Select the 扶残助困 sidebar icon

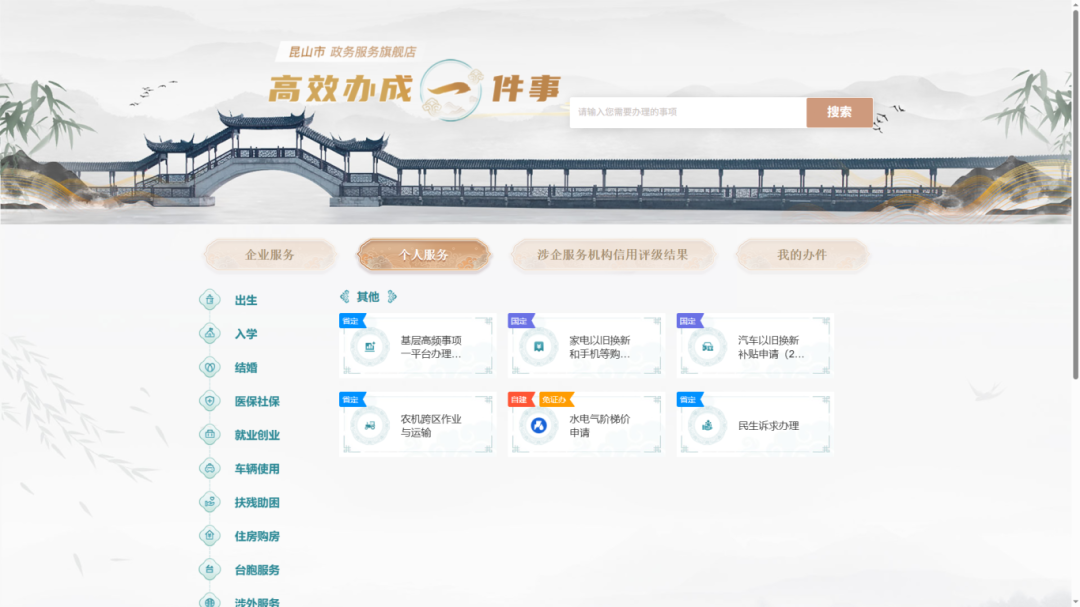tap(210, 502)
